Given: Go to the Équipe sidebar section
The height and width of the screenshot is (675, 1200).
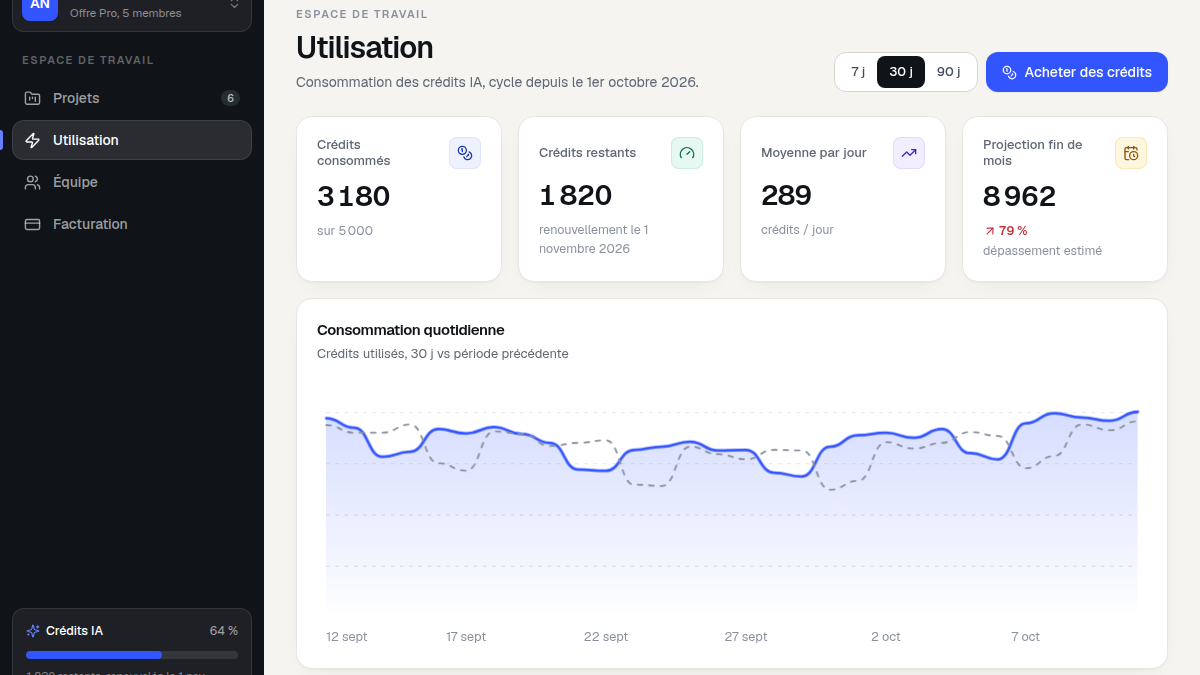Looking at the screenshot, I should 132,182.
